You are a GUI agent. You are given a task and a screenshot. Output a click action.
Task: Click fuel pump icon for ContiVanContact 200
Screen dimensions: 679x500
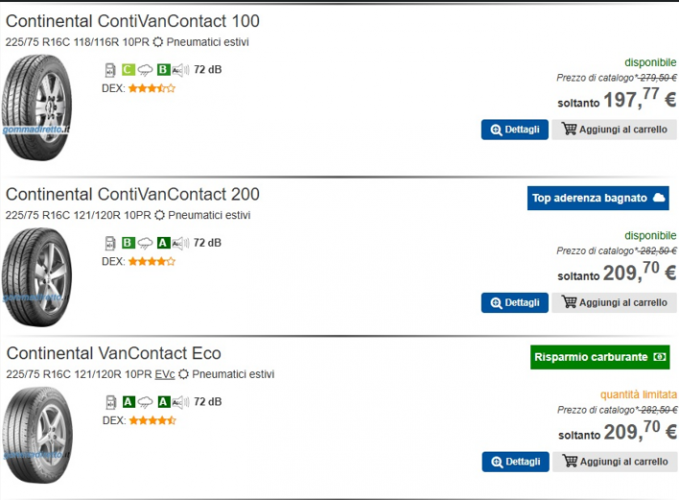click(x=110, y=242)
